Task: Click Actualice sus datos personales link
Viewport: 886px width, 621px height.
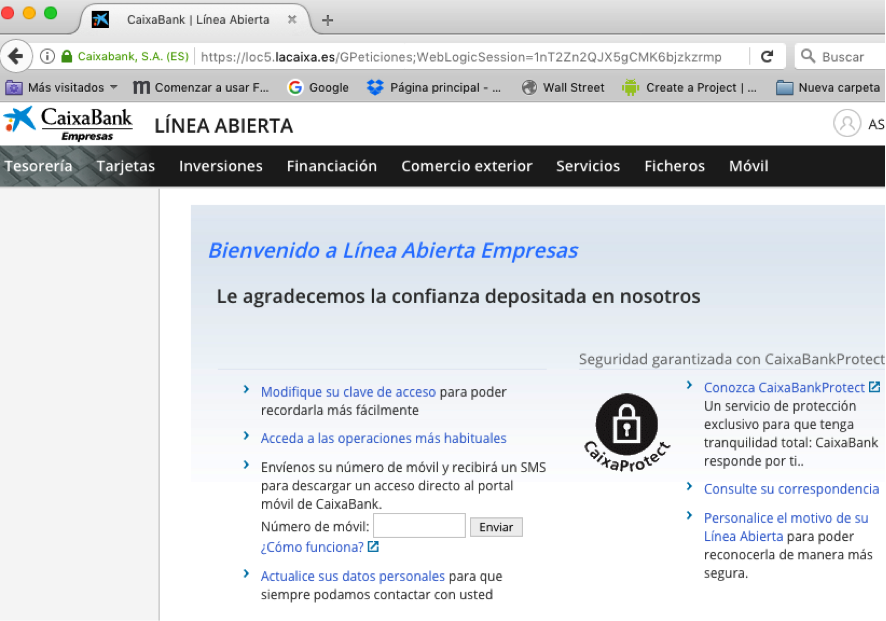Action: [353, 576]
